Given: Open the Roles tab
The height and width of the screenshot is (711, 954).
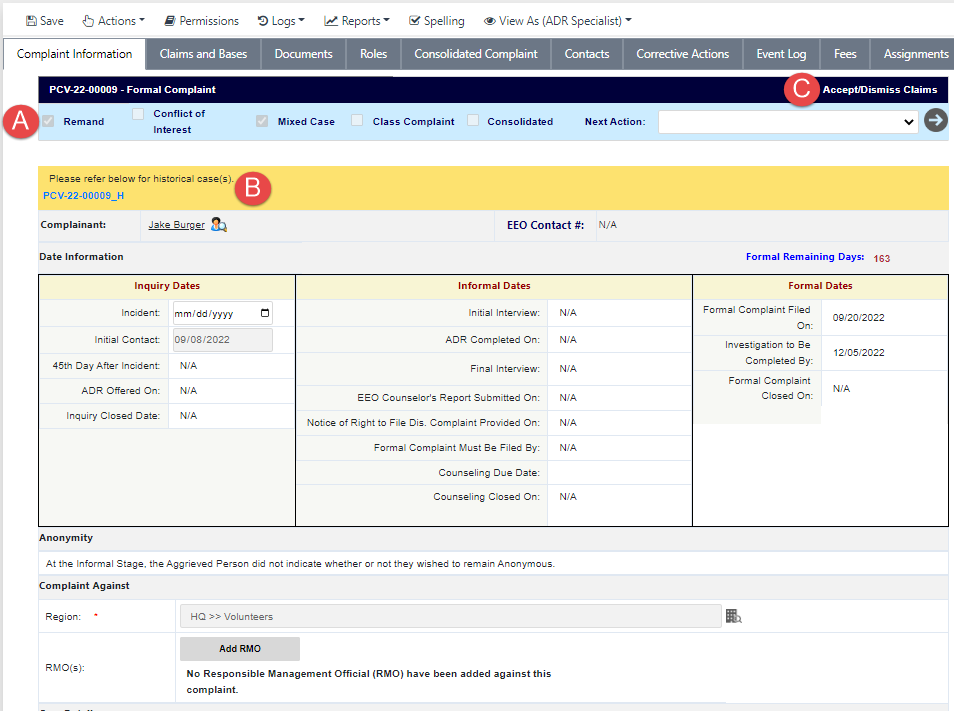Looking at the screenshot, I should 374,54.
